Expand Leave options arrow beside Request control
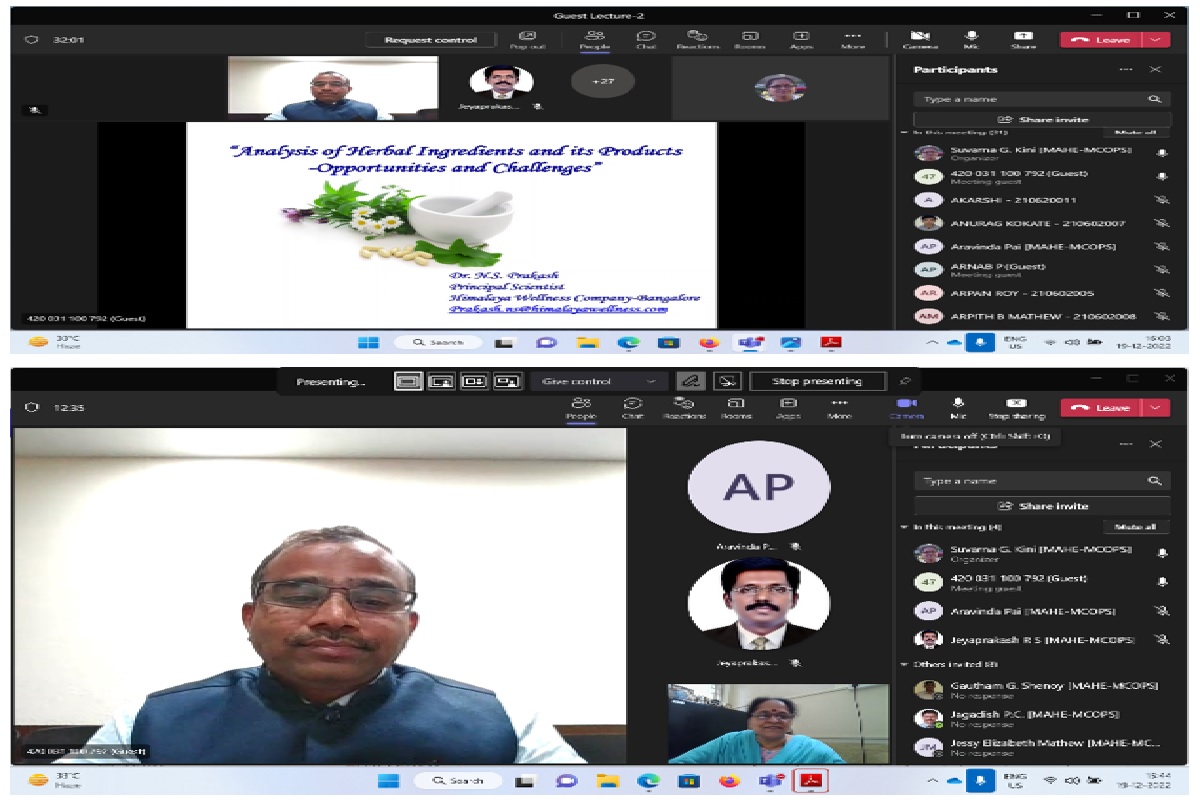Viewport: 1202px width, 803px height. tap(1156, 40)
